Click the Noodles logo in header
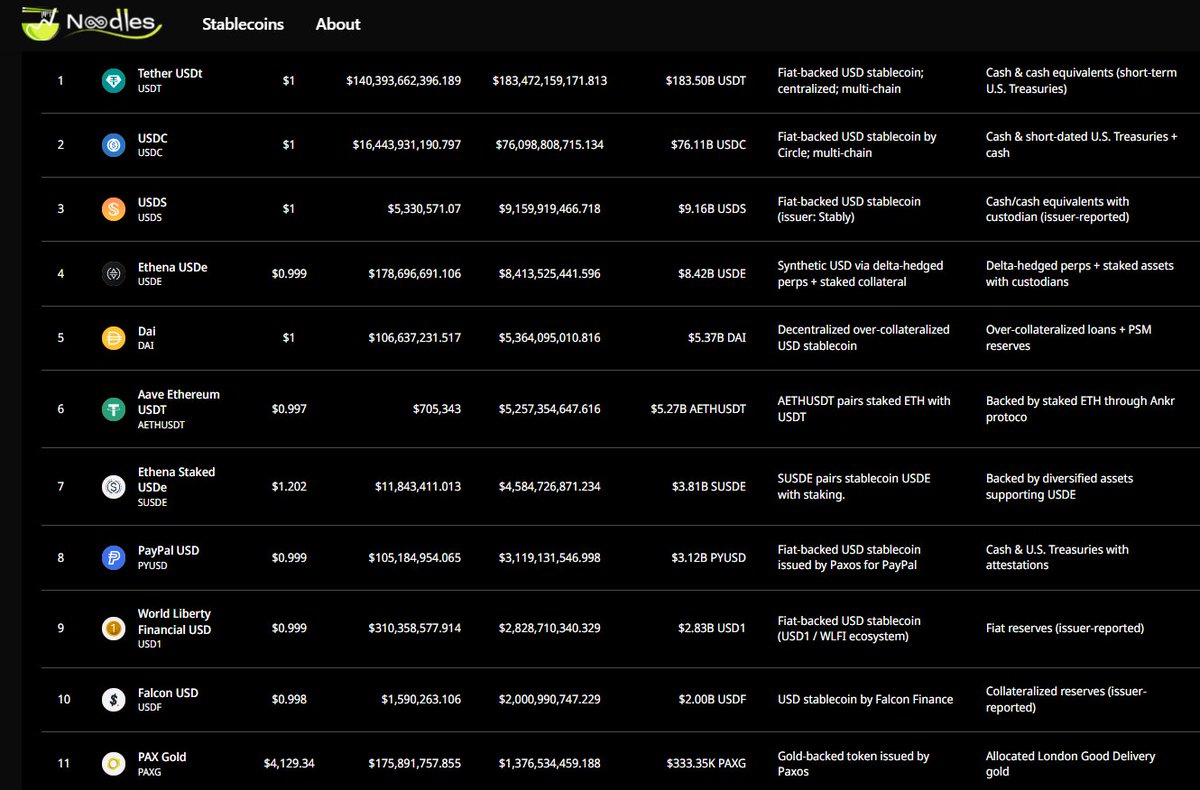This screenshot has width=1200, height=790. coord(92,22)
